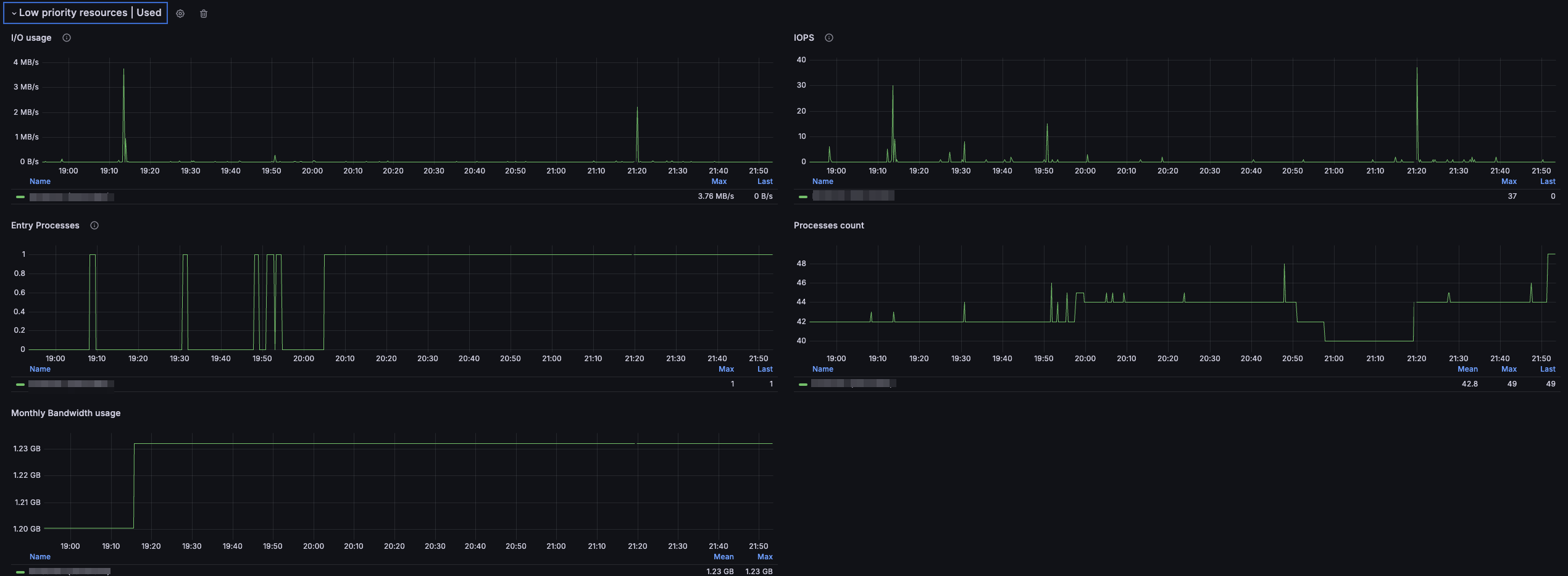Sort Entry Processes legend by Max
This screenshot has width=1568, height=576.
(x=726, y=369)
